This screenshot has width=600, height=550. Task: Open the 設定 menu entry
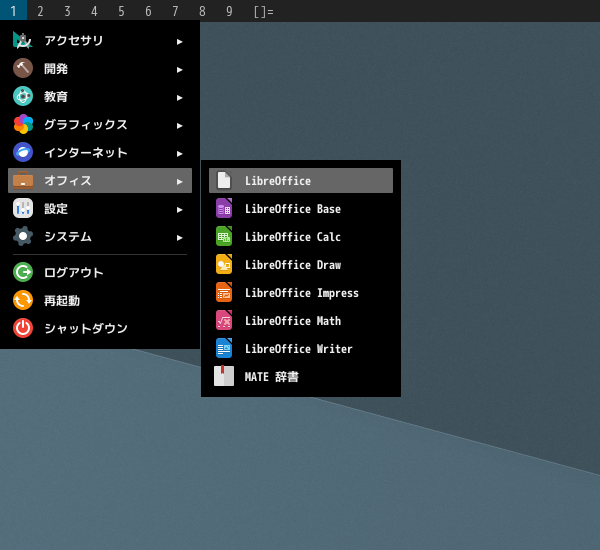coord(56,209)
